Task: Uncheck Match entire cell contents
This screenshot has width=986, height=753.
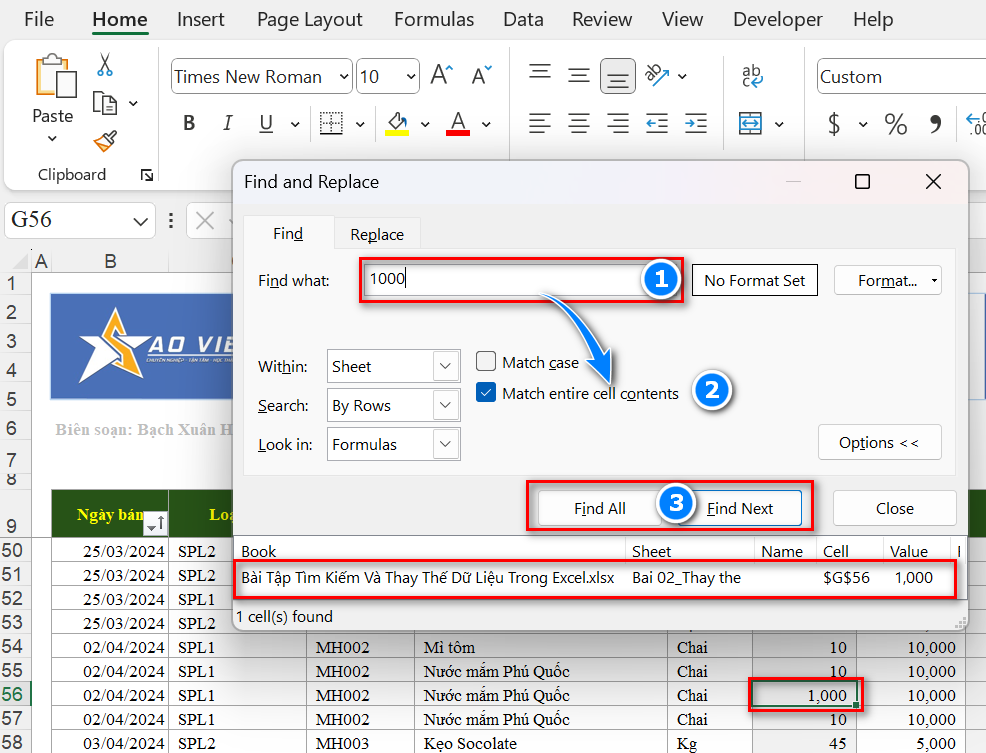Action: click(486, 393)
